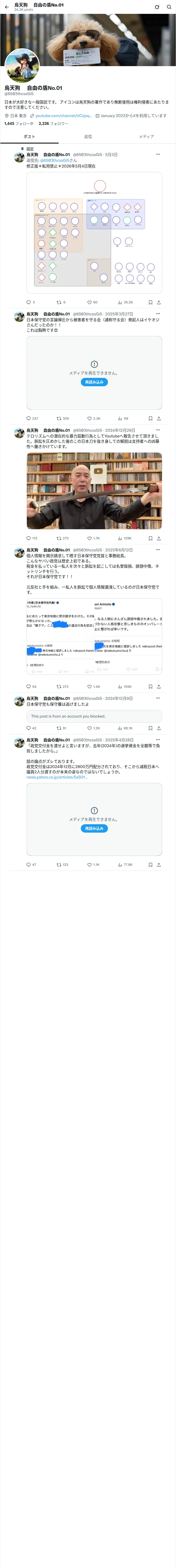Image resolution: width=176 pixels, height=1568 pixels.
Task: Bookmark the December 29 video post
Action: point(150,538)
